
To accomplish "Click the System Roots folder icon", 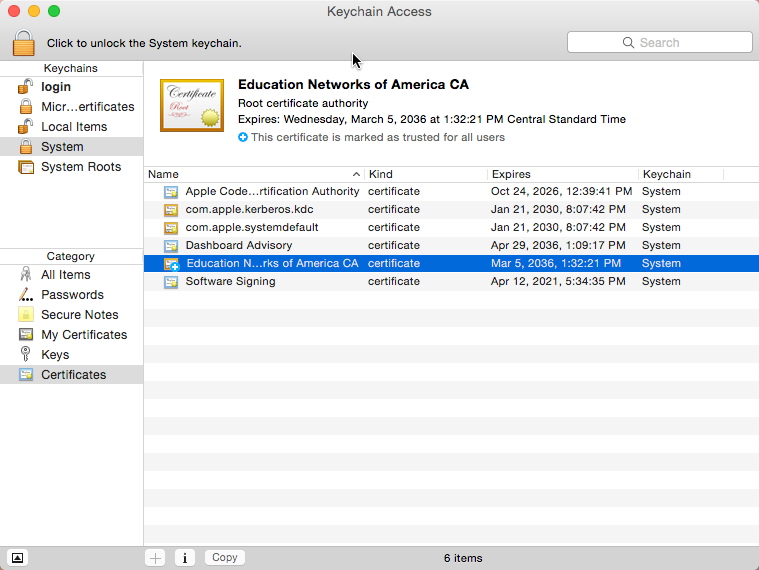I will click(x=26, y=166).
